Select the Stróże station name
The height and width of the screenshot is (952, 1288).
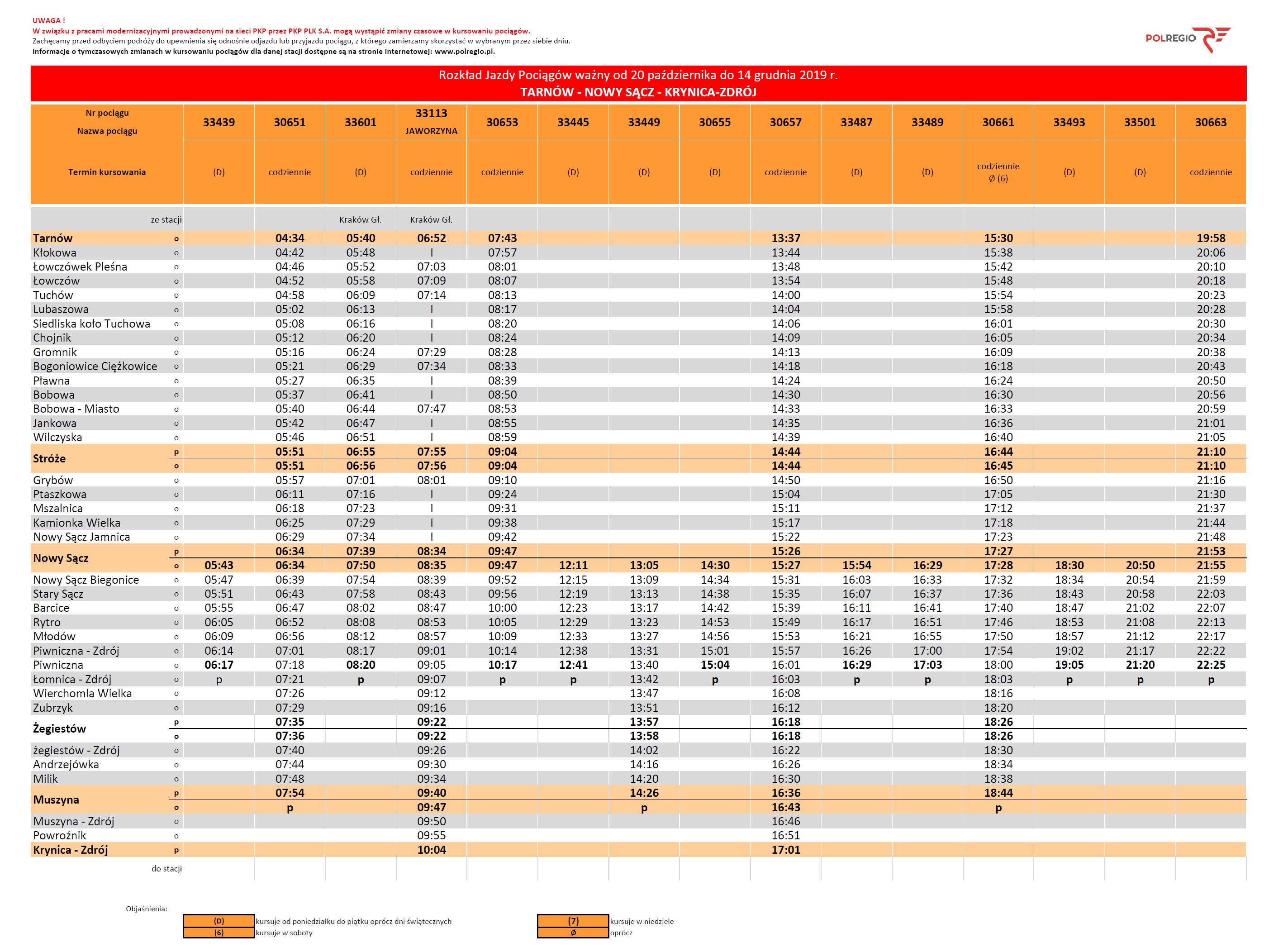[x=50, y=459]
